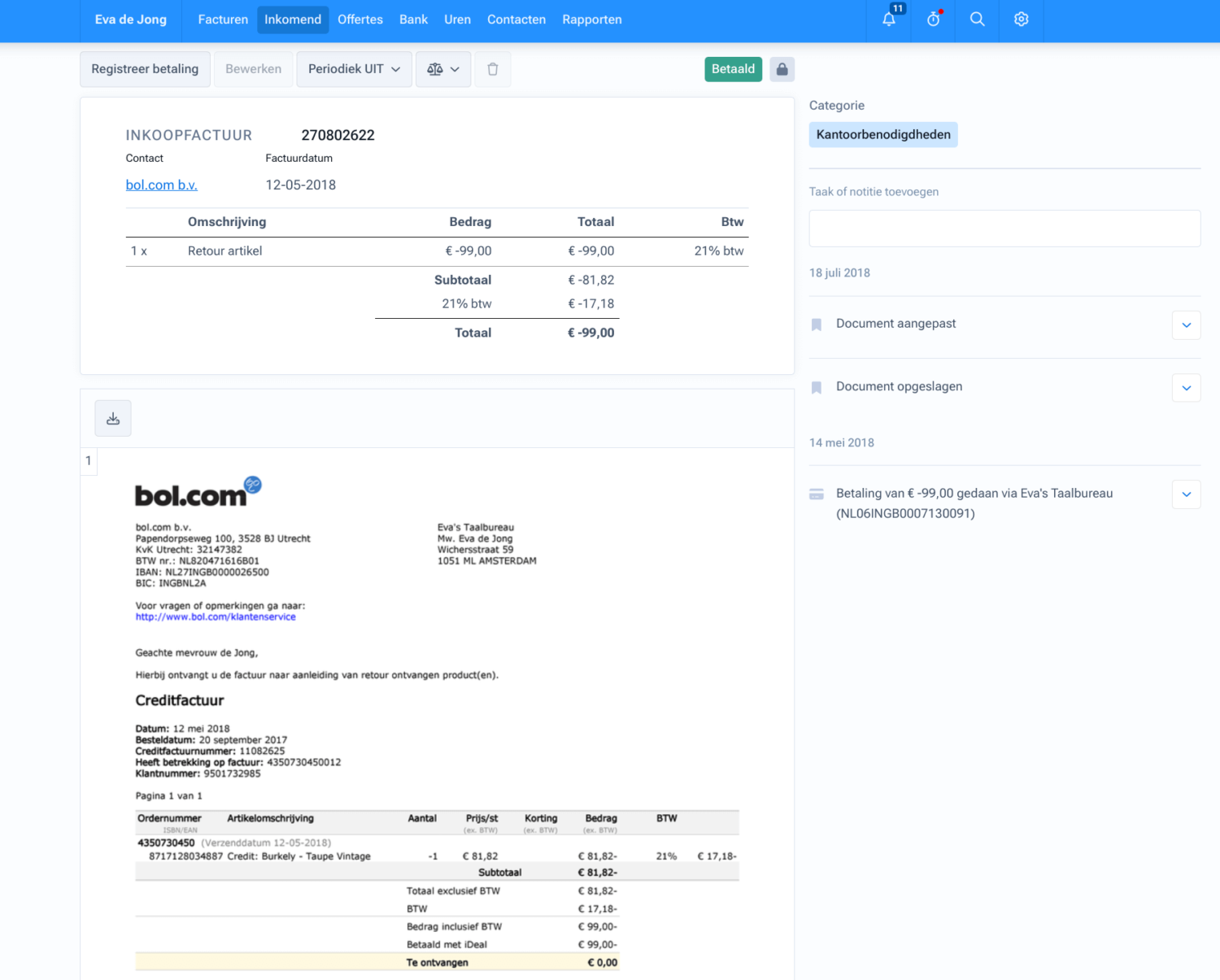Go to Contacten
Viewport: 1220px width, 980px height.
tap(516, 20)
